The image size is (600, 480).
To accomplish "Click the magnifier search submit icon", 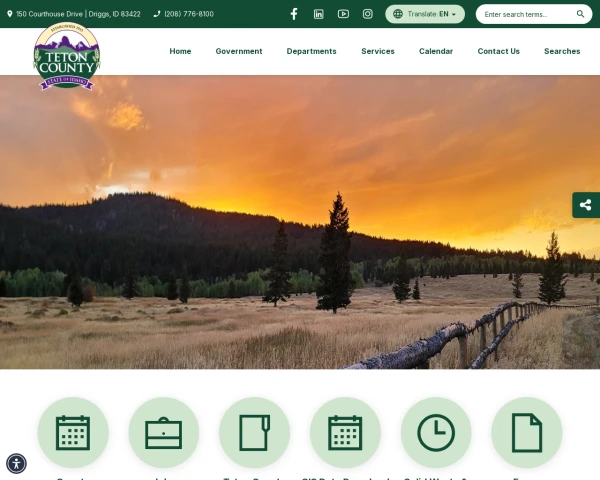I will 580,14.
